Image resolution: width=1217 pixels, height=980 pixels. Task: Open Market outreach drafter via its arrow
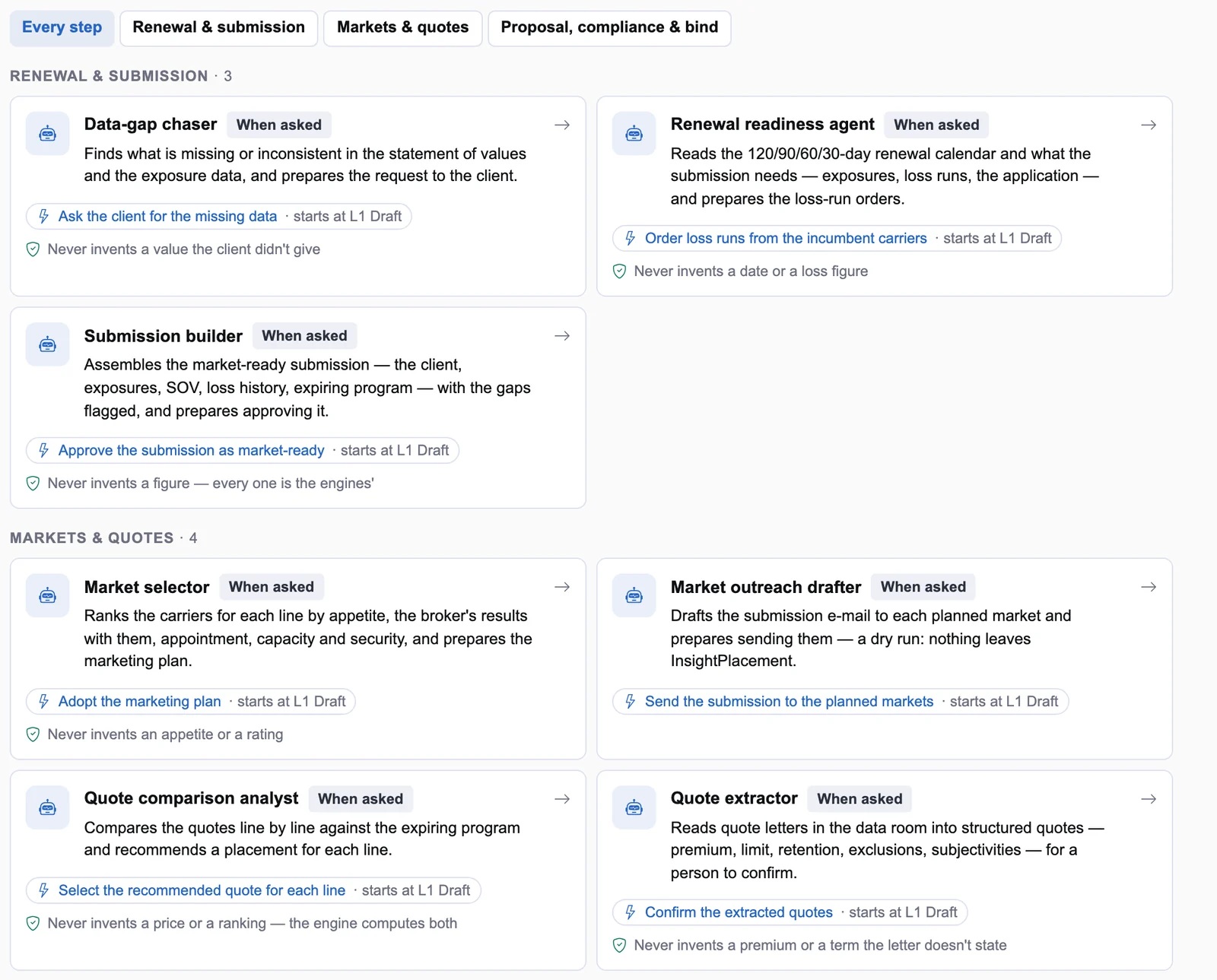click(1149, 587)
